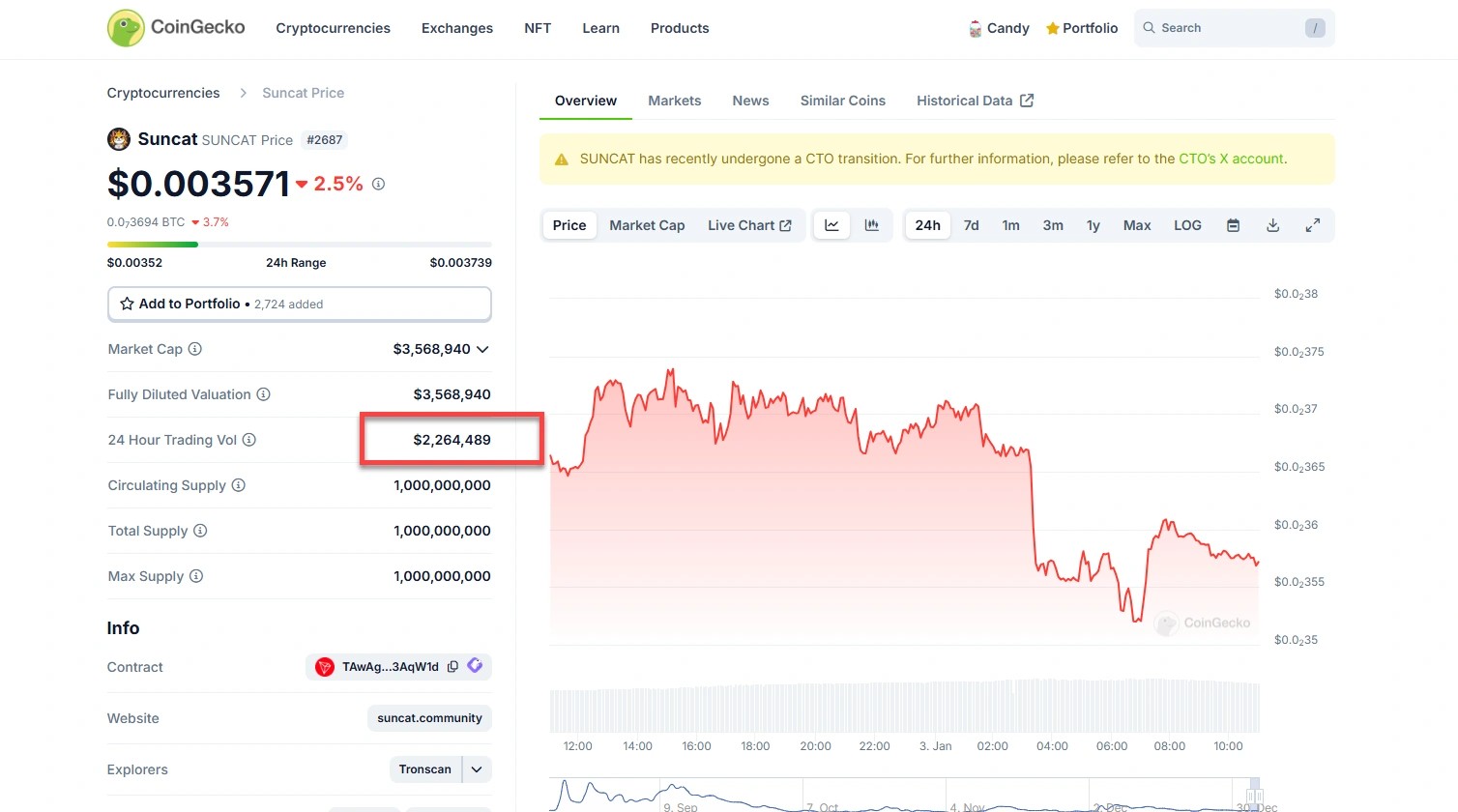Download the chart data
This screenshot has height=812, width=1458.
click(1272, 225)
